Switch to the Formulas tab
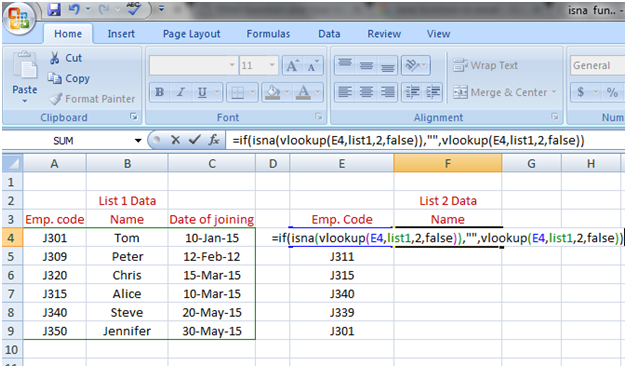This screenshot has width=627, height=374. point(268,34)
